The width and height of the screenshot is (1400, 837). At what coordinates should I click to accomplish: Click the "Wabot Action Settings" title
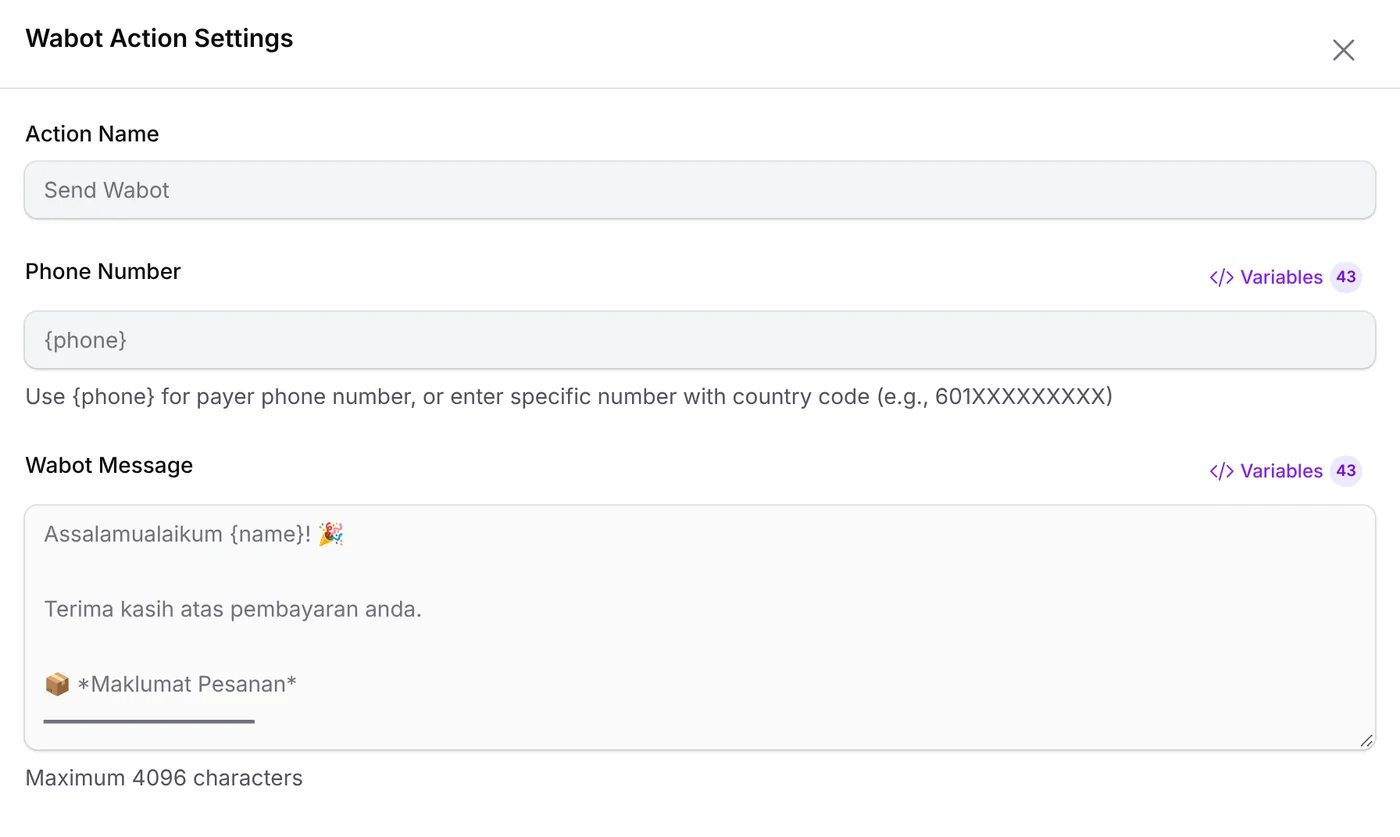point(159,39)
